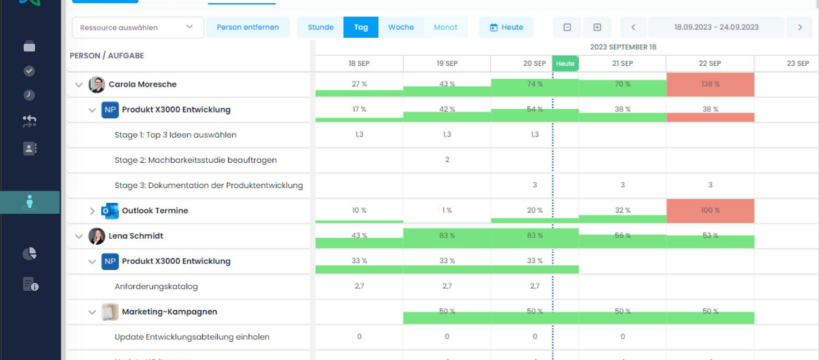The width and height of the screenshot is (820, 360).
Task: Click Stage 2 value 2 cell
Action: (x=447, y=160)
